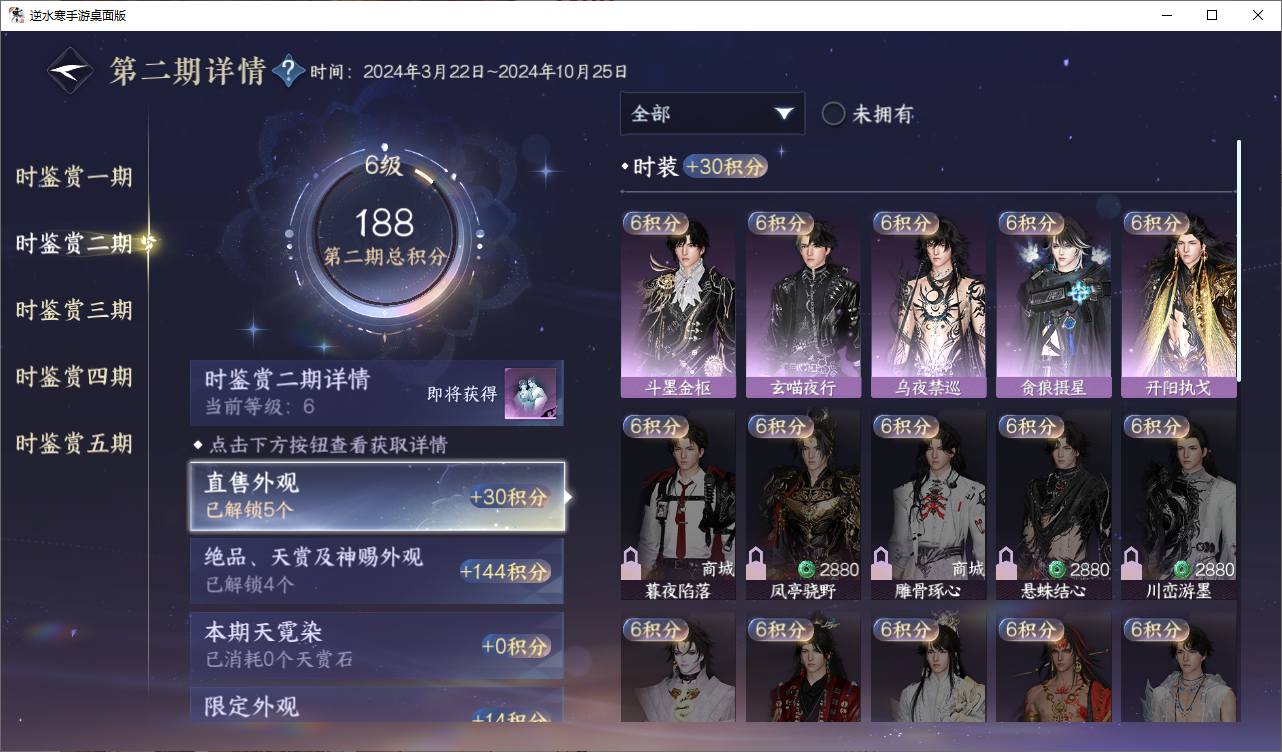Click the circular 188 points level gauge
The image size is (1282, 752).
[384, 236]
